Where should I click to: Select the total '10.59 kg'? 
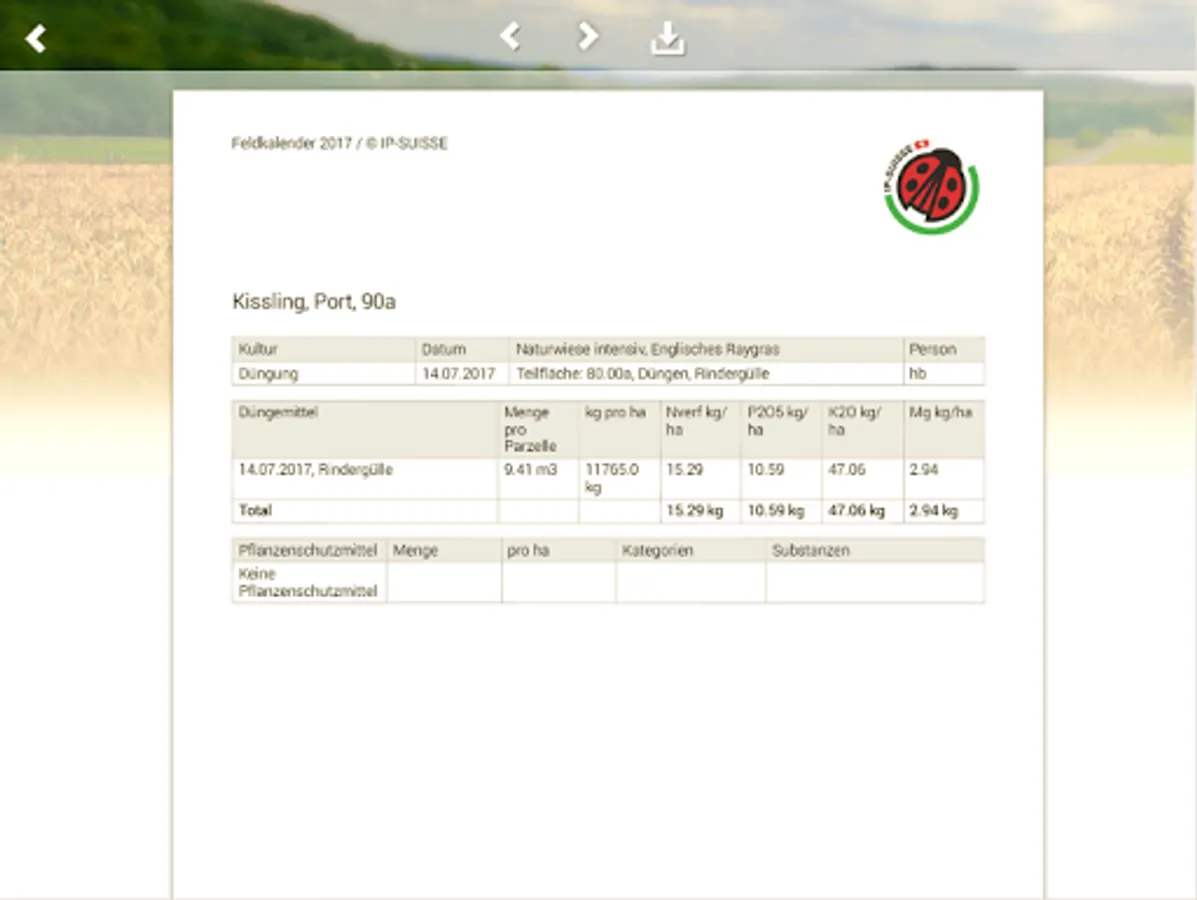775,511
